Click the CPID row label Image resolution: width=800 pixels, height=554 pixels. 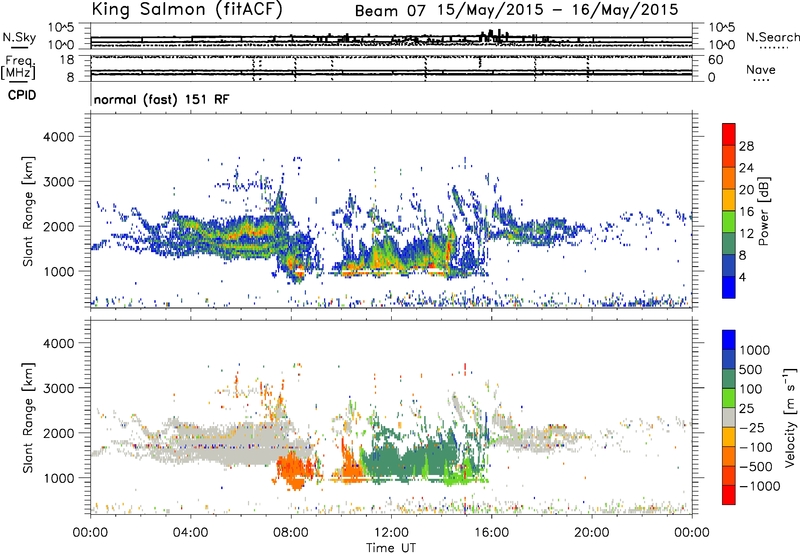(22, 95)
